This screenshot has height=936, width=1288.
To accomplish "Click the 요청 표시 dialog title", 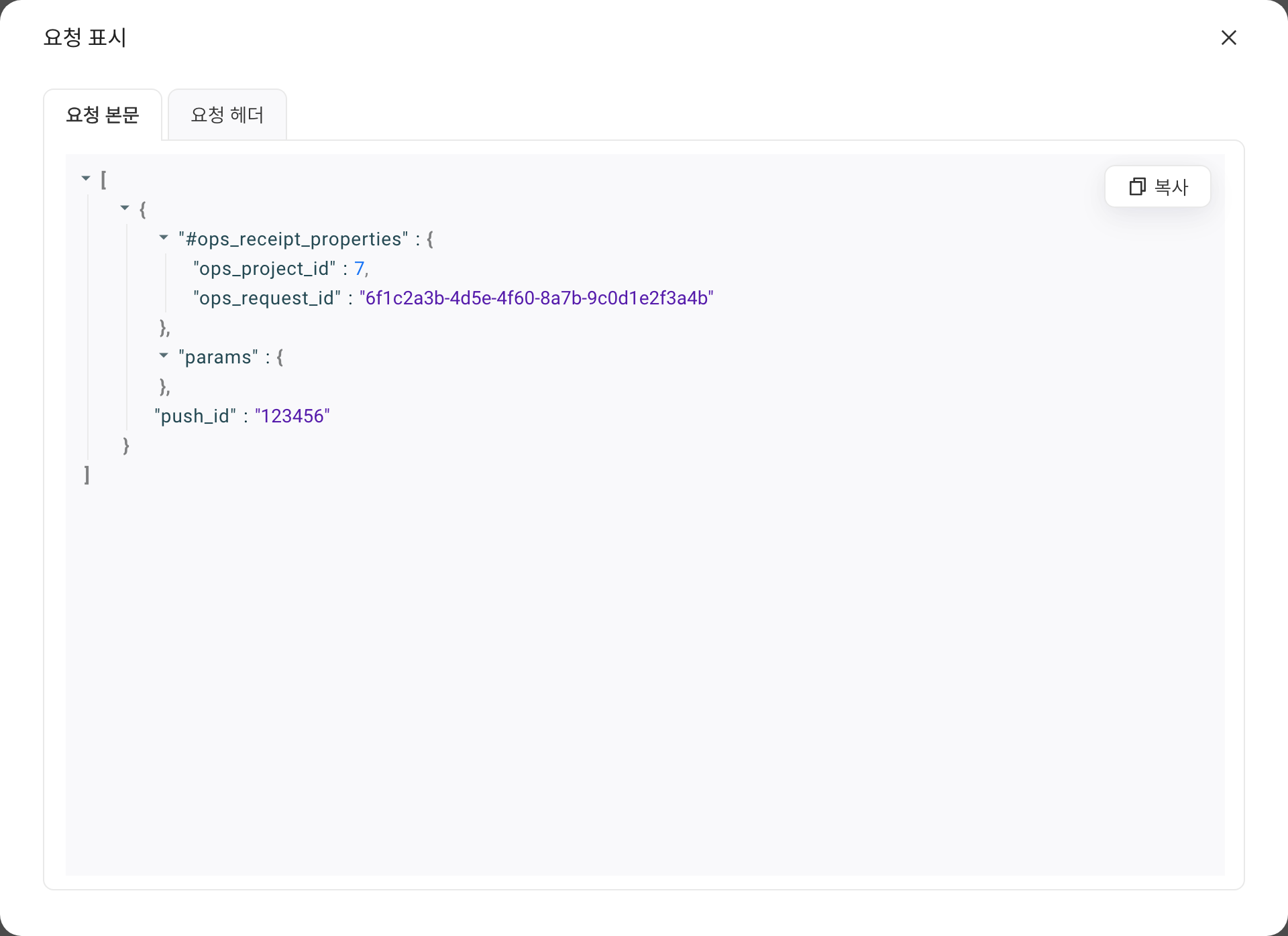I will tap(85, 38).
